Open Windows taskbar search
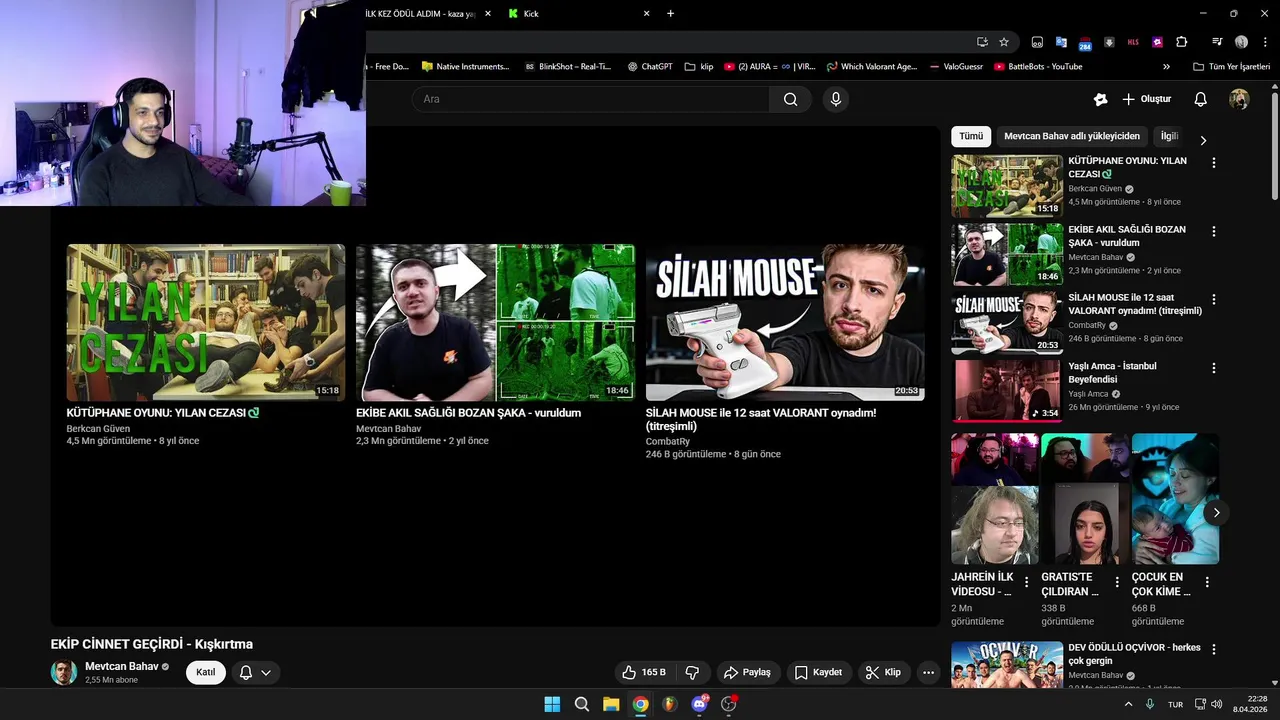The height and width of the screenshot is (720, 1280). [582, 704]
